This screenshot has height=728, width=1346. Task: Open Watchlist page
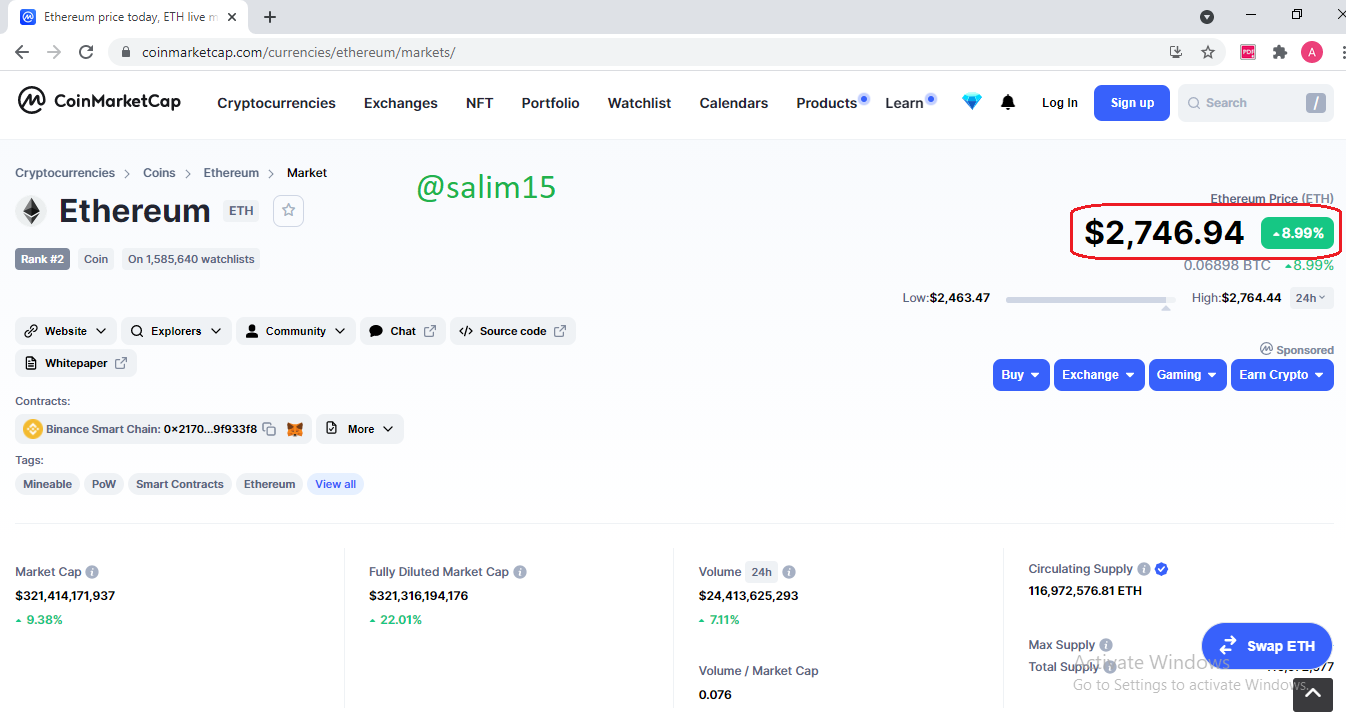coord(640,103)
